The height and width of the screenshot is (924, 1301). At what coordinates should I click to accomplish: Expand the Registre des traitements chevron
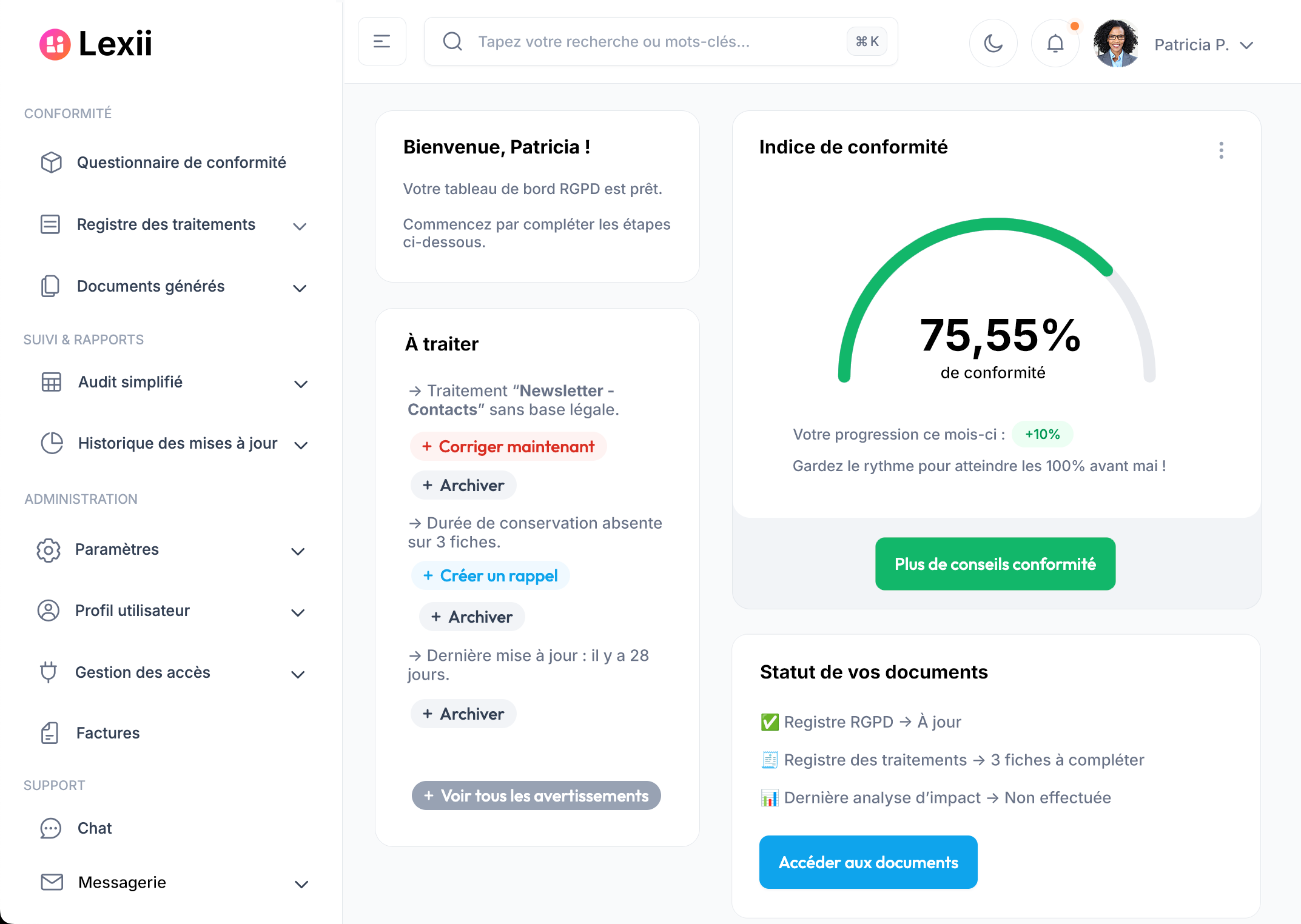(x=300, y=226)
